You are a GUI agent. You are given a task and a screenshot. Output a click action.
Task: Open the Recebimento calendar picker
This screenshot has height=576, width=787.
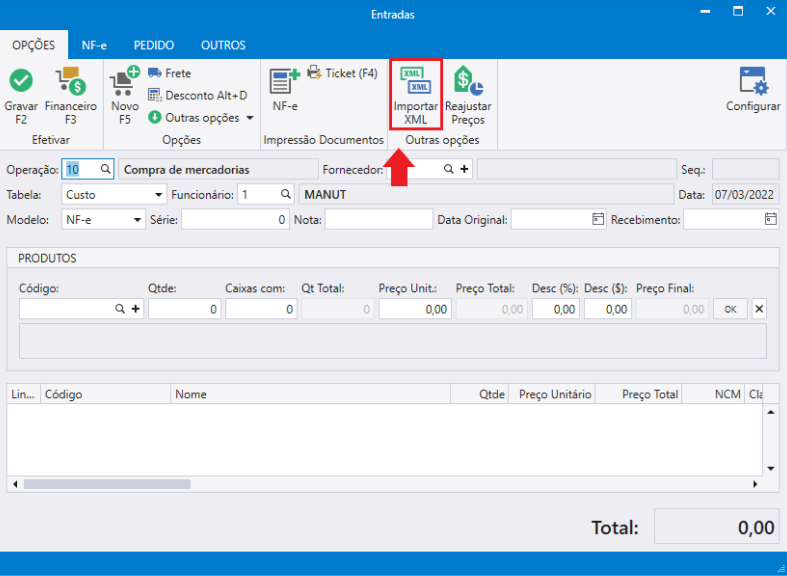[770, 219]
